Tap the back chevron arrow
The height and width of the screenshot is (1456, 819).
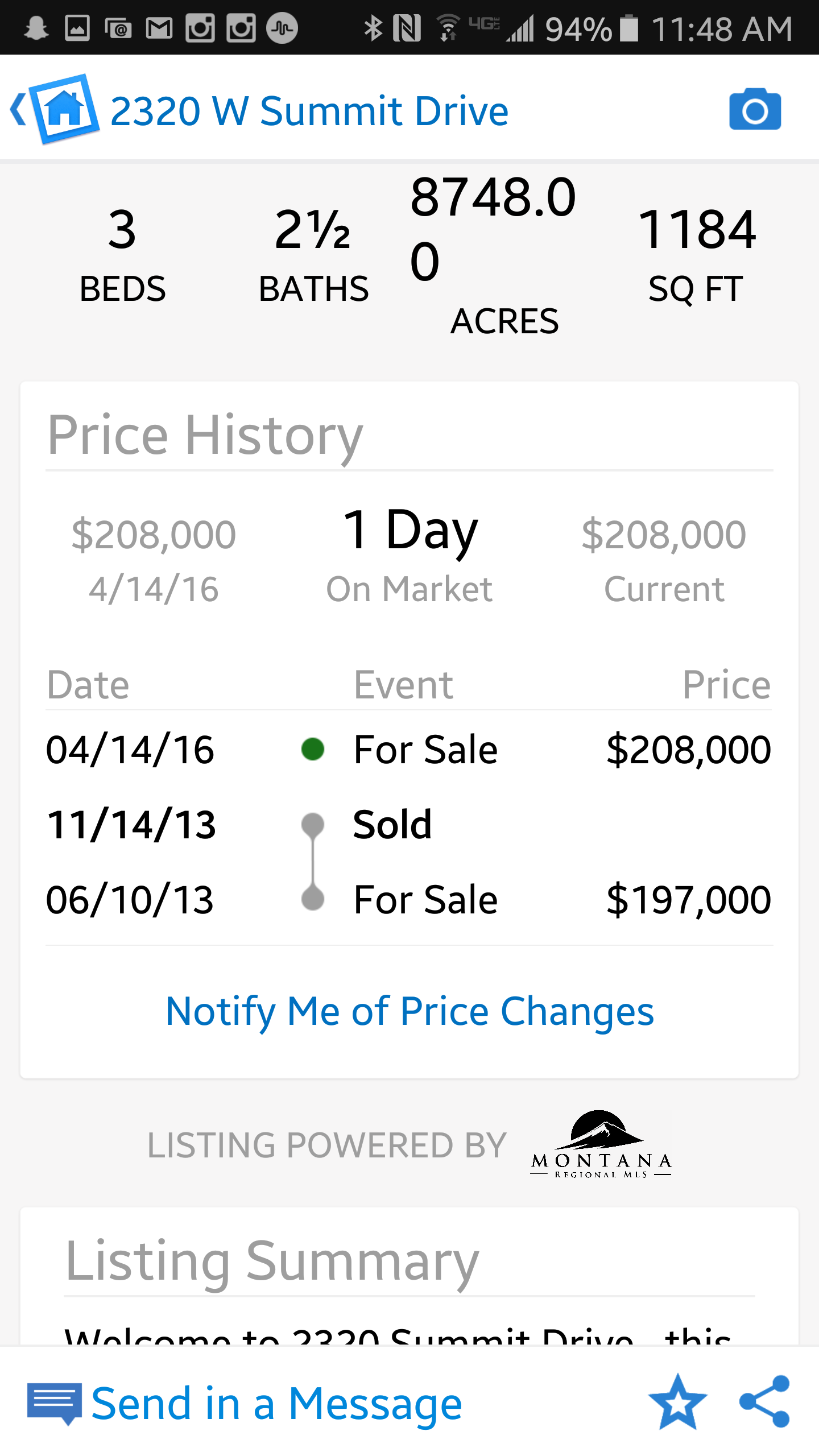point(18,109)
